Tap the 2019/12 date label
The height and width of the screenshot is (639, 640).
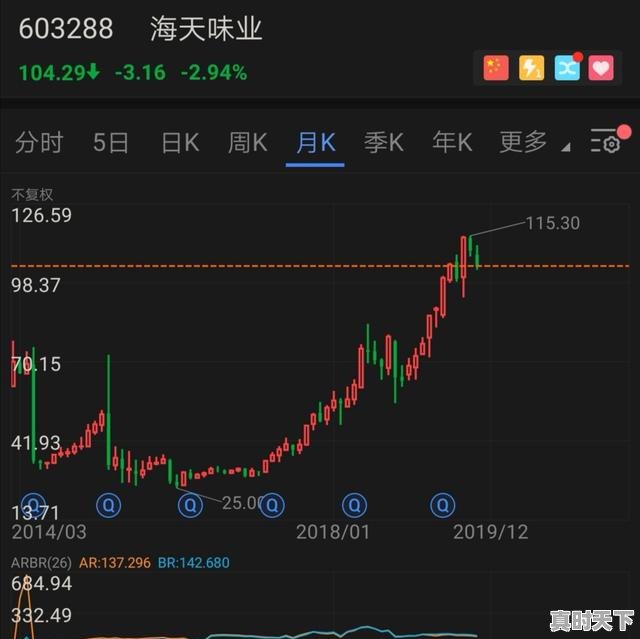point(490,532)
